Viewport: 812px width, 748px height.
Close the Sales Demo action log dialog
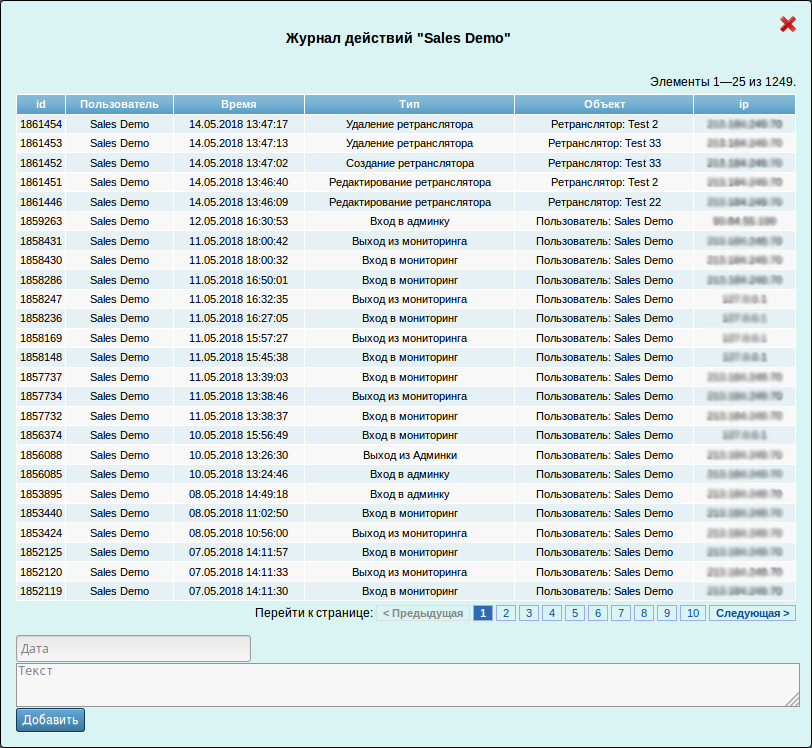787,25
